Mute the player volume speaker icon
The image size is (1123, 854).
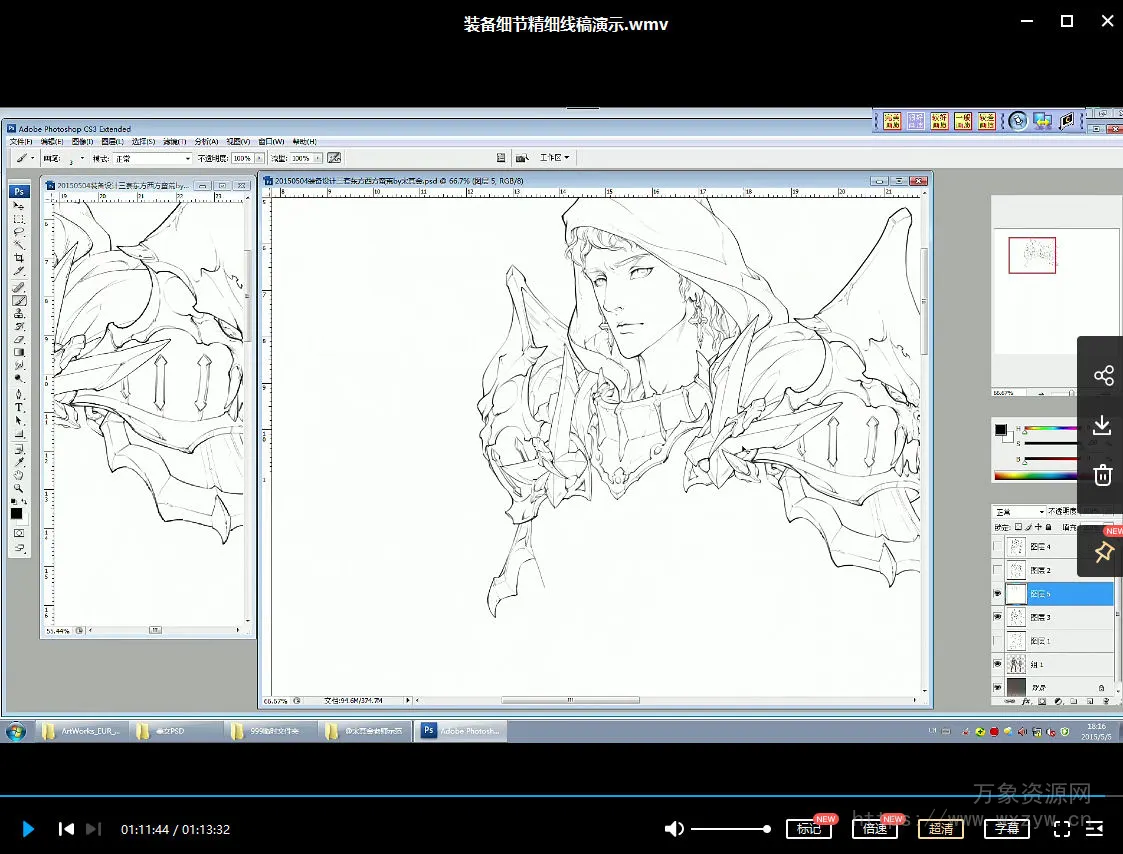pos(675,829)
